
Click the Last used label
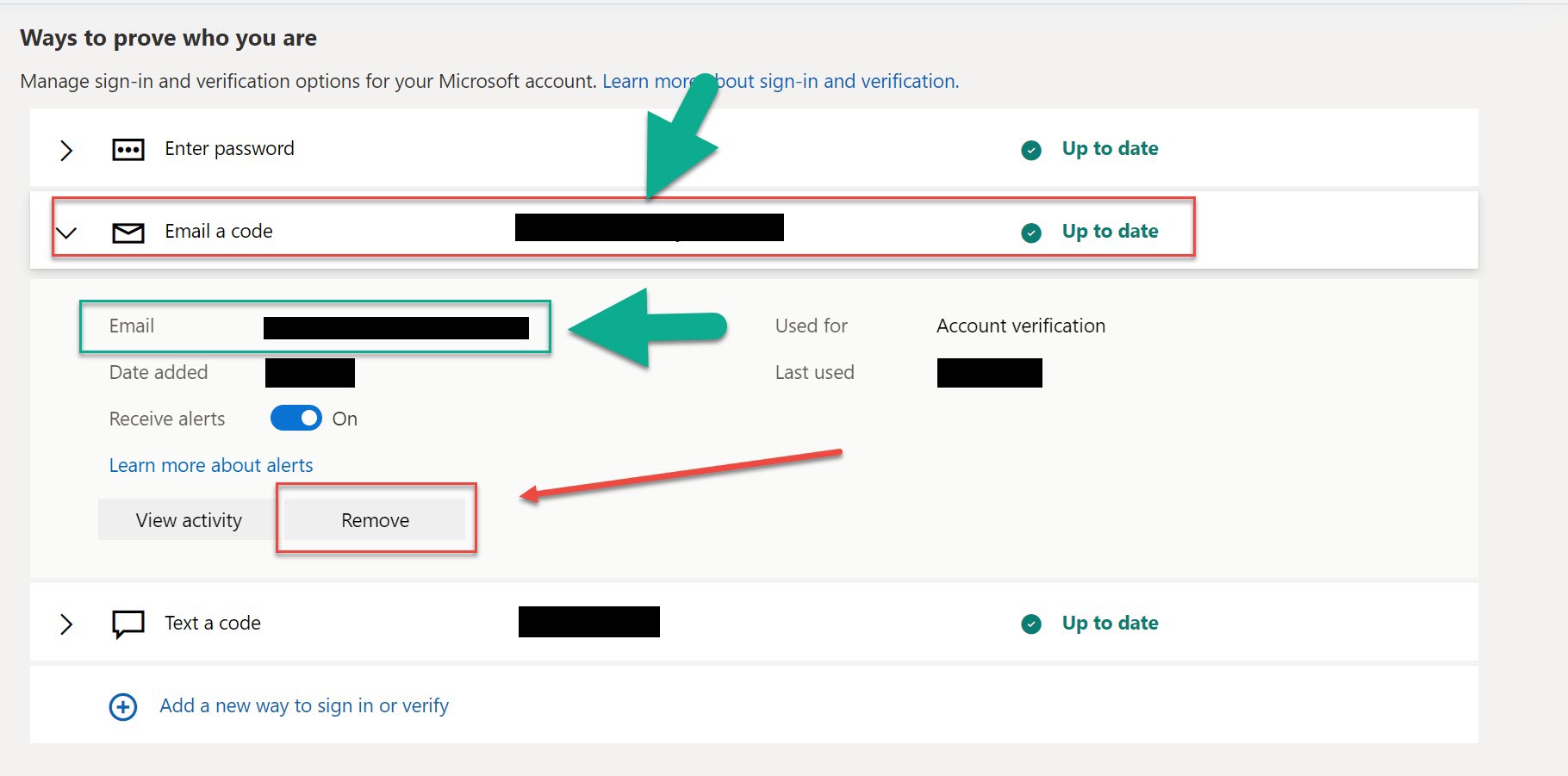point(815,372)
